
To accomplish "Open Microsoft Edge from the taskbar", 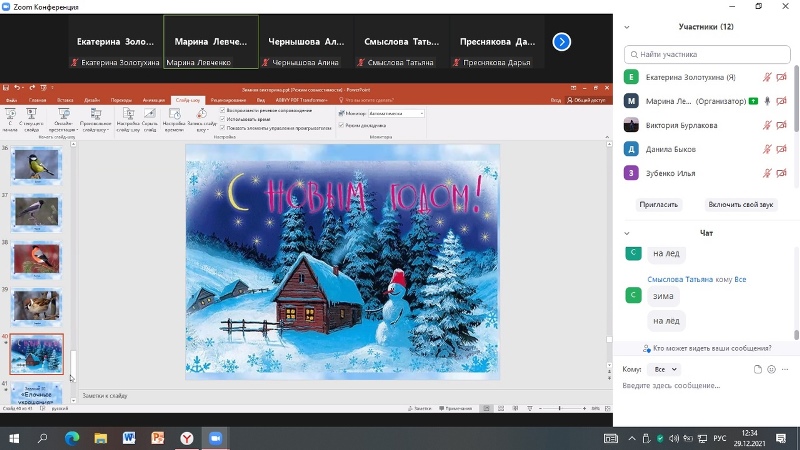I will coord(72,438).
